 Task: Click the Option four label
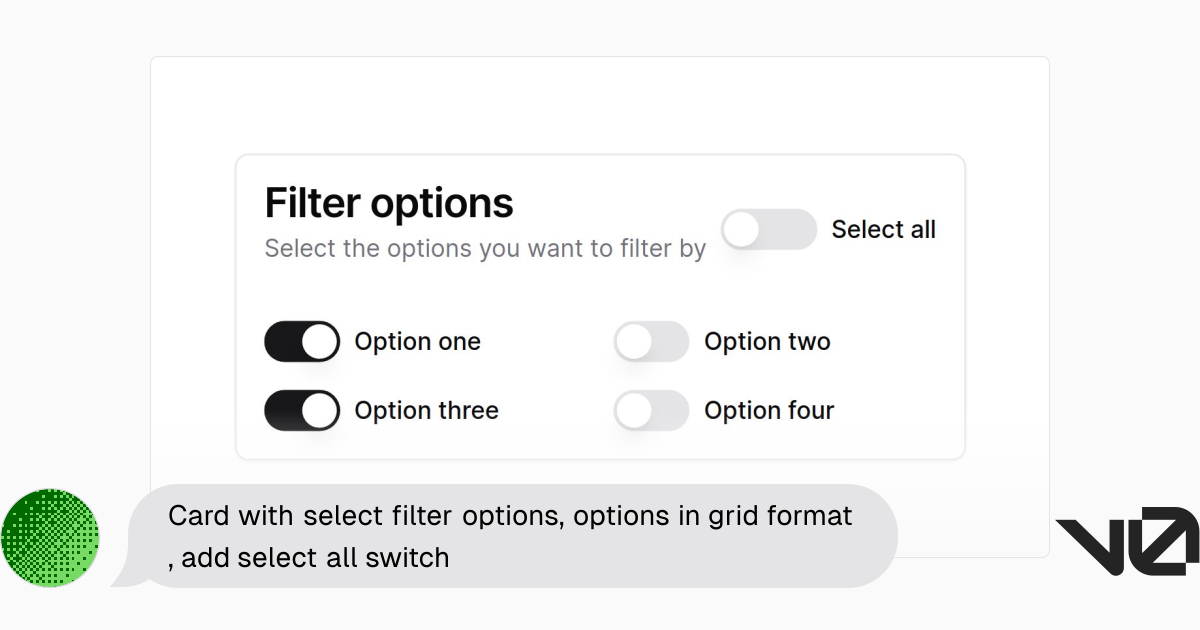(769, 410)
